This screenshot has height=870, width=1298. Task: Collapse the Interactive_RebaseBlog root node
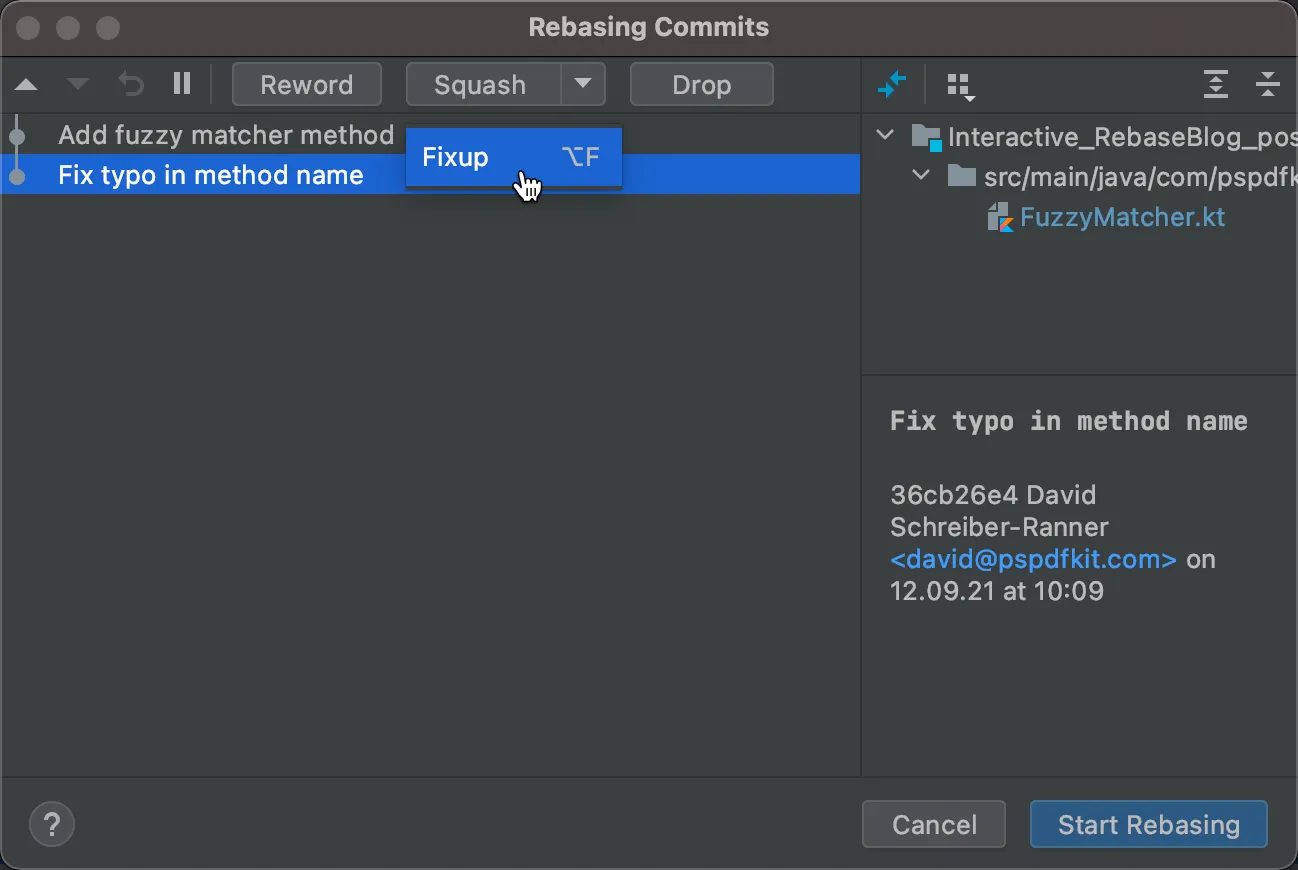pos(884,136)
